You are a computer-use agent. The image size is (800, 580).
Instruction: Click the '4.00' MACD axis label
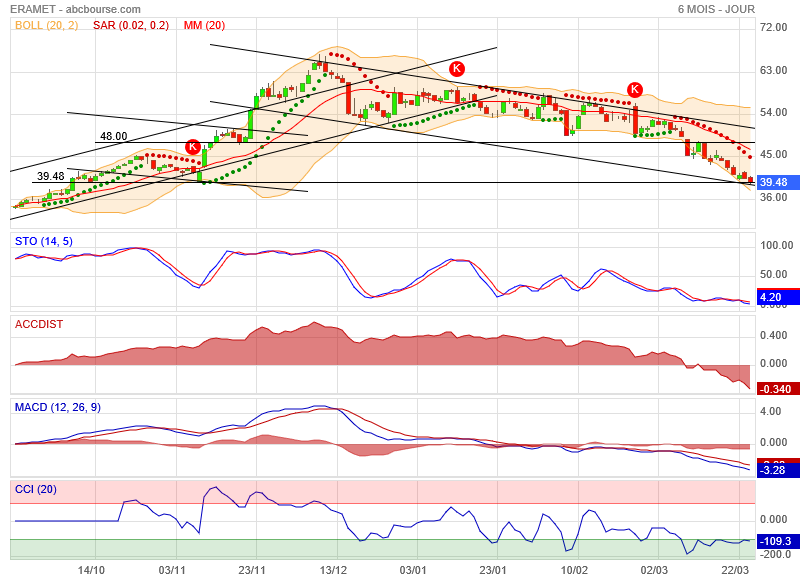point(770,412)
